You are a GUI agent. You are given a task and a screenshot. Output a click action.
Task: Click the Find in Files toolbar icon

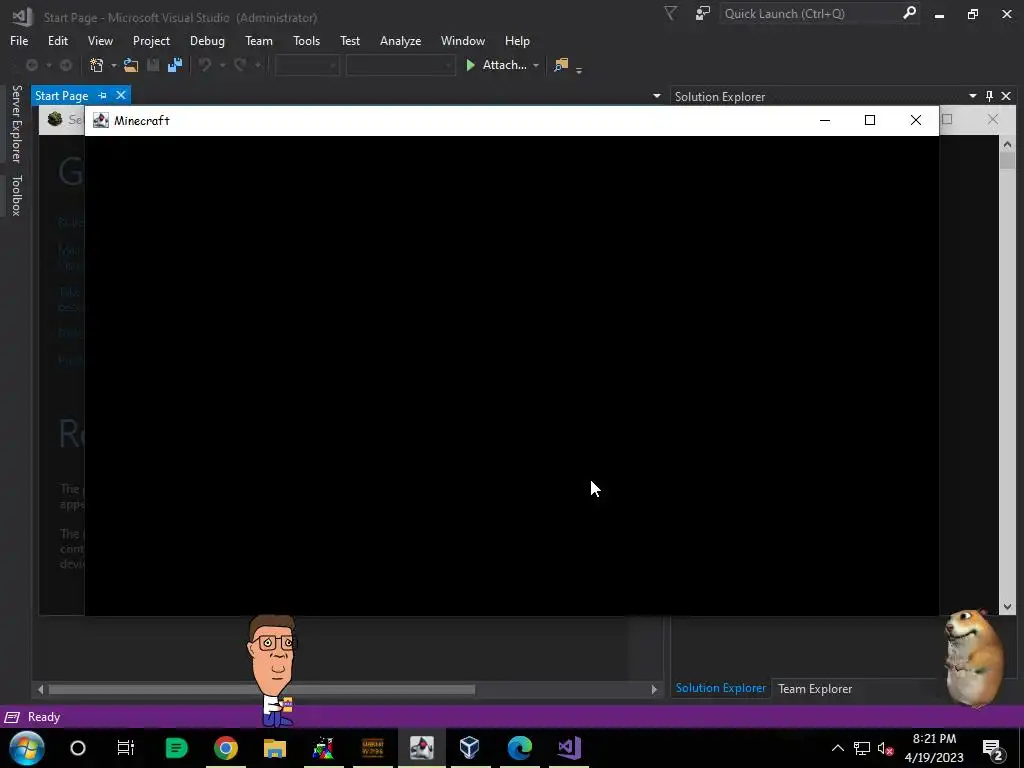561,65
